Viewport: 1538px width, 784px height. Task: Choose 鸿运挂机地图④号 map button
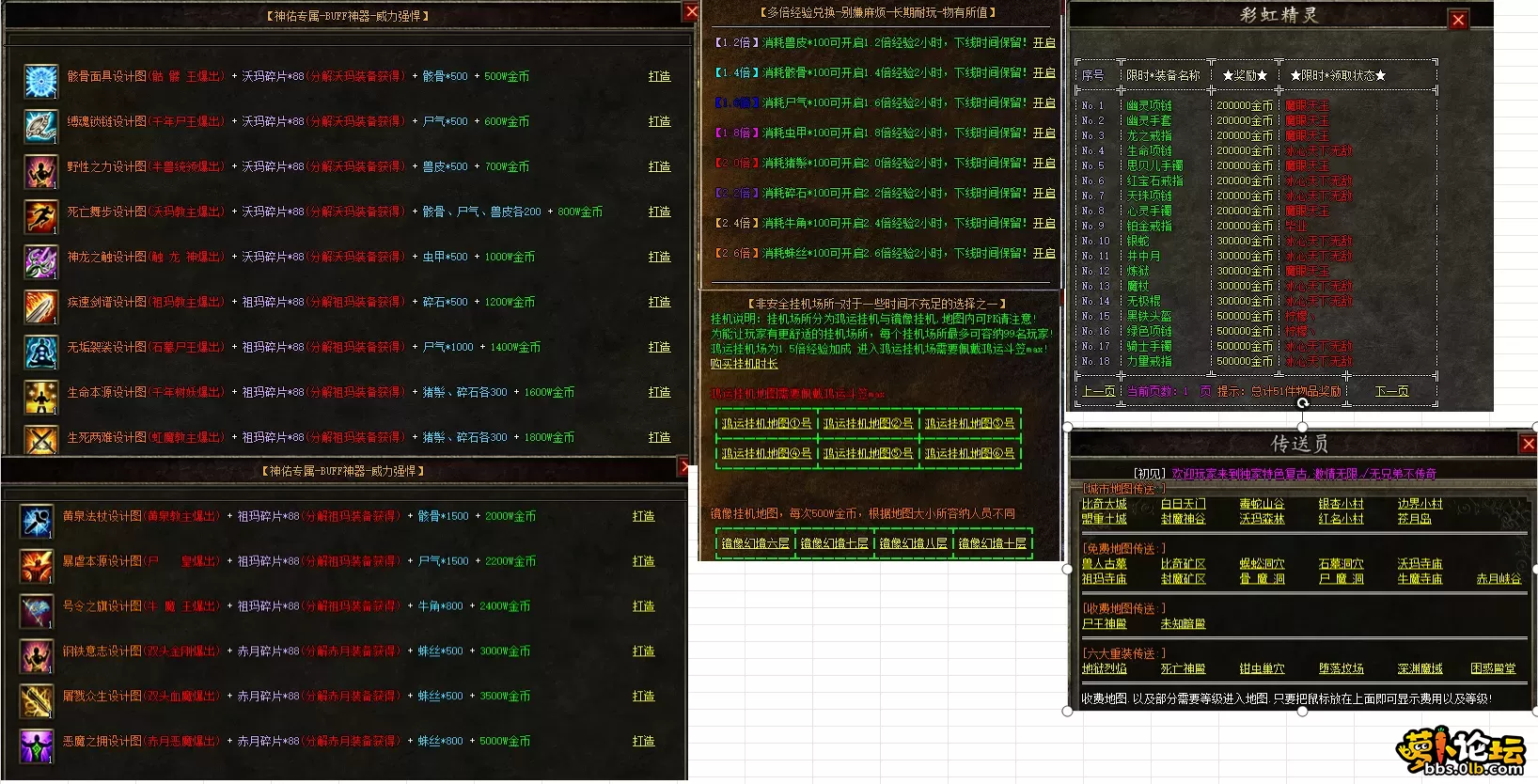click(x=766, y=453)
